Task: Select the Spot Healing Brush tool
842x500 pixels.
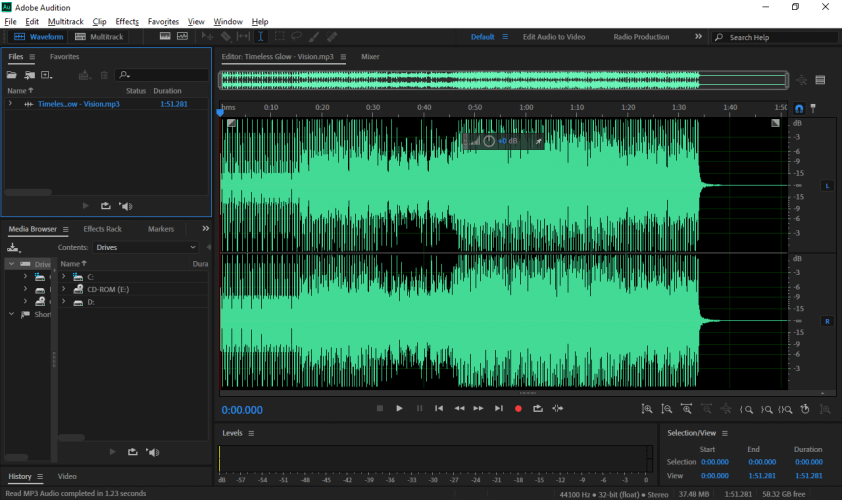Action: point(332,37)
